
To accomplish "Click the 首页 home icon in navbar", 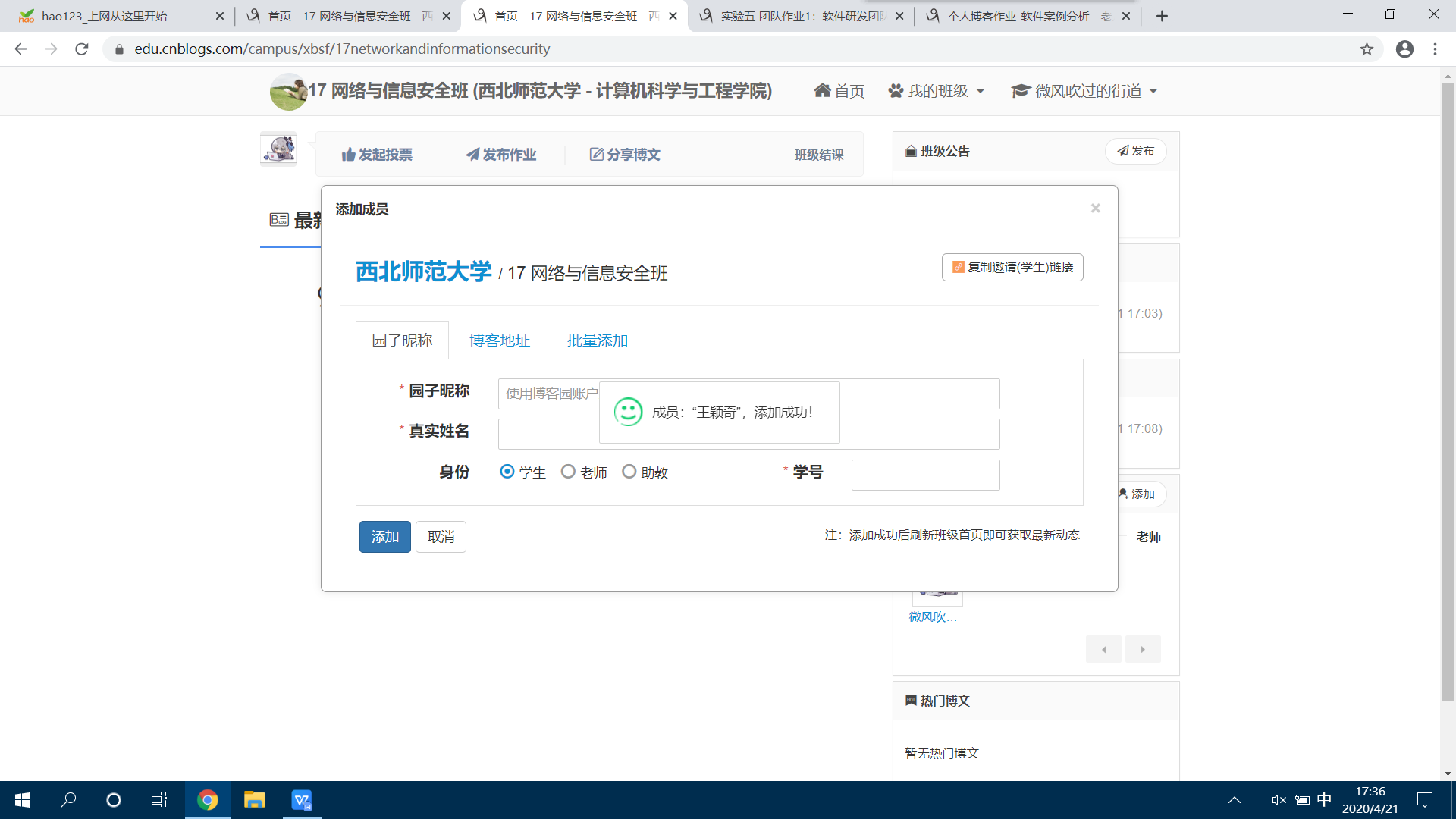I will pyautogui.click(x=822, y=91).
